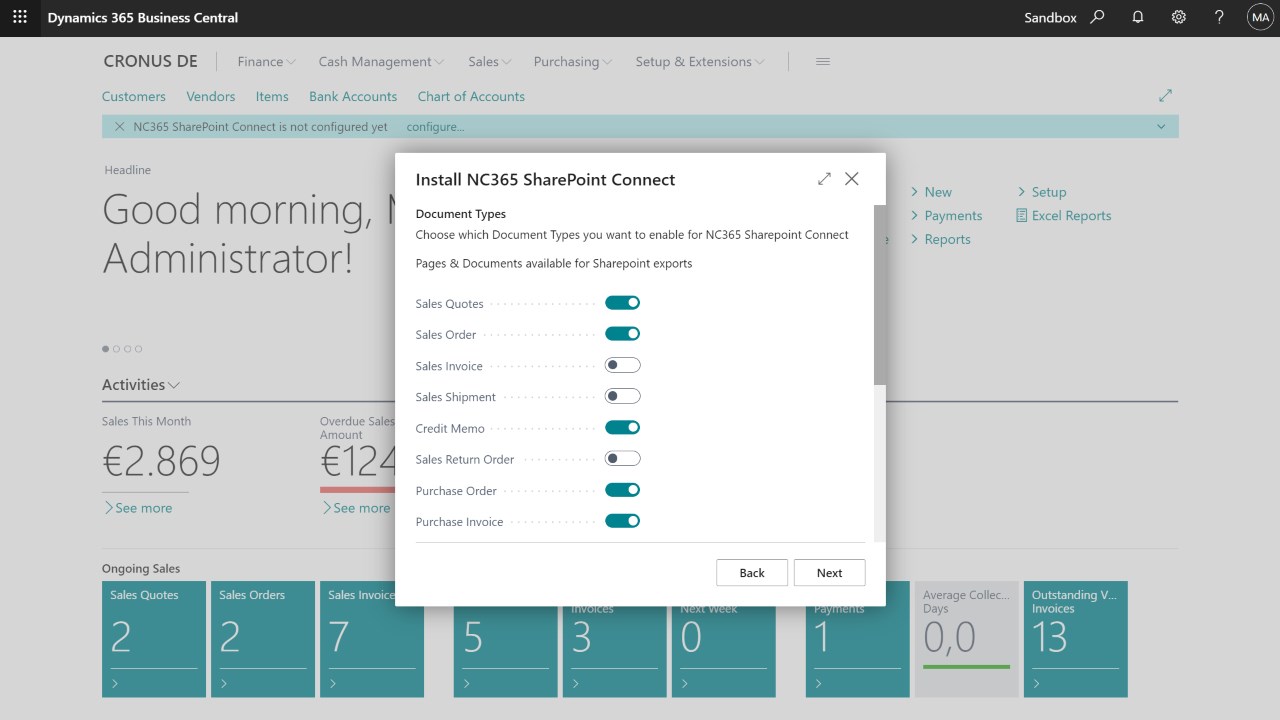Screen dimensions: 1280x720
Task: Click the configure... link
Action: [435, 127]
